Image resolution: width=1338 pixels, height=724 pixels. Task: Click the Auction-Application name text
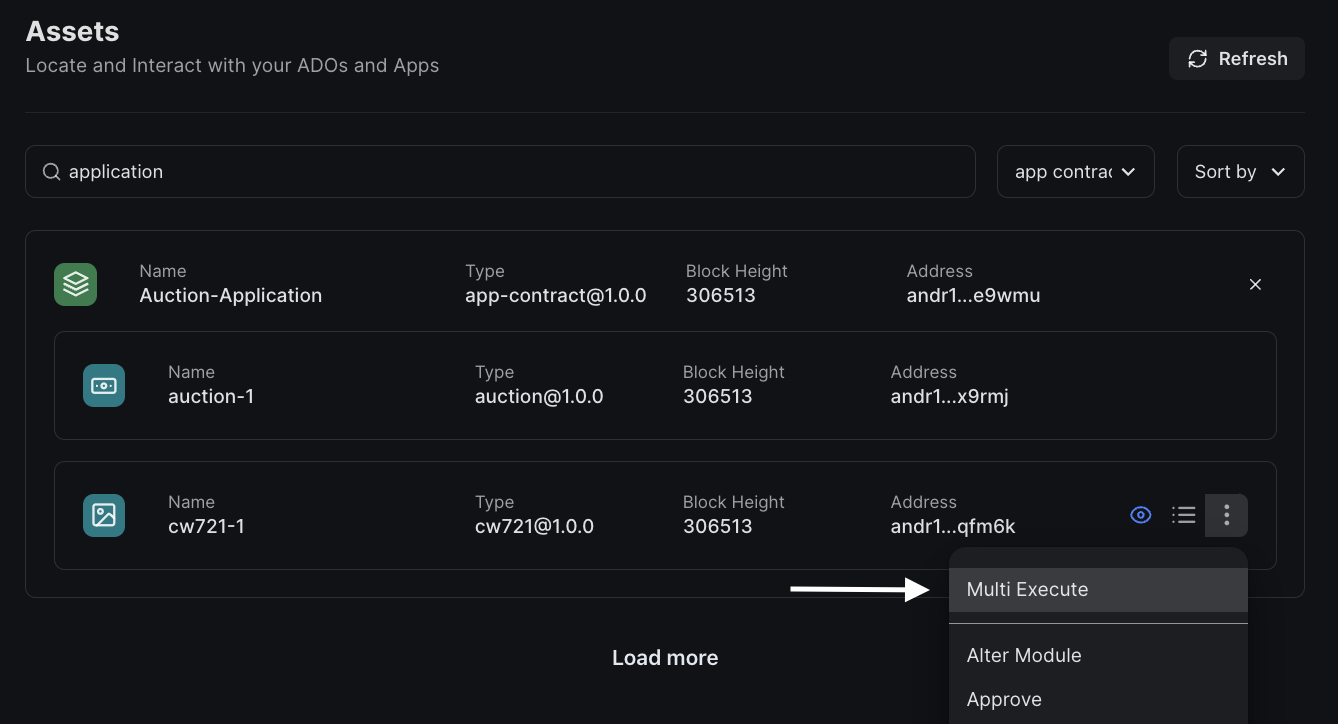click(x=231, y=296)
